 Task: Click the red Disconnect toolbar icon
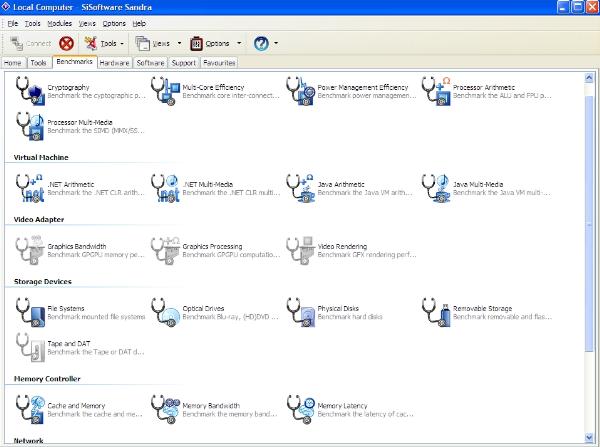pos(66,44)
